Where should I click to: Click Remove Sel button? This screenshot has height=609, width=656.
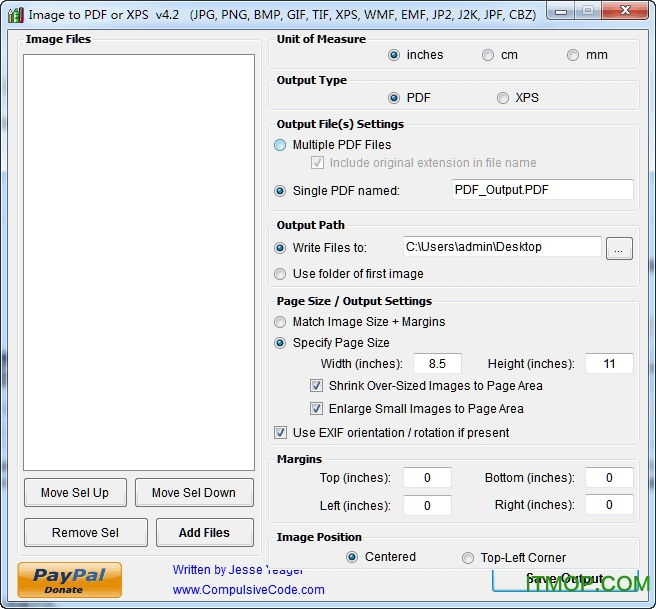86,532
